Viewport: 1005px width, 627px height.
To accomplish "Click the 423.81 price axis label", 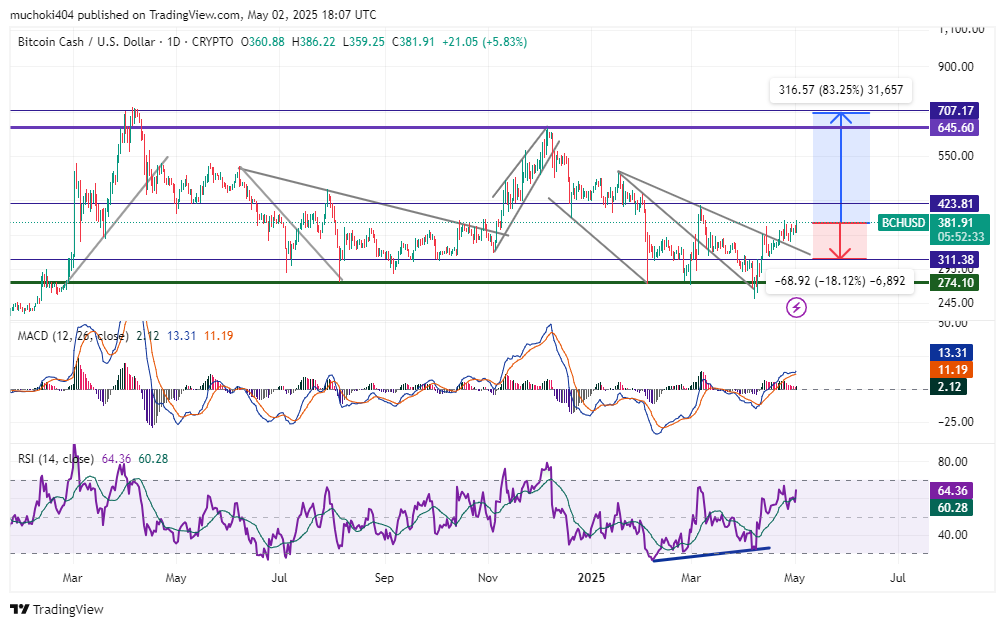I will pos(949,204).
